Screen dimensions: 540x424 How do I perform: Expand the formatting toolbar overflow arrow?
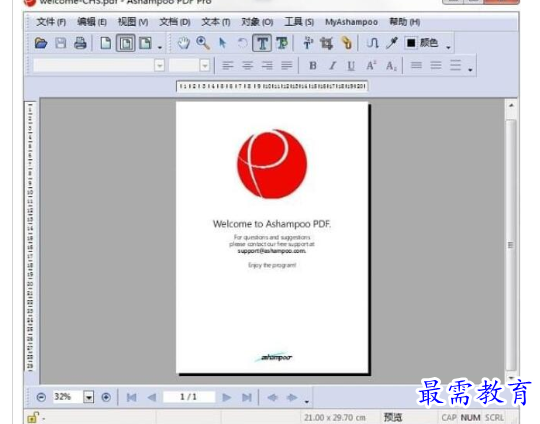[x=470, y=70]
